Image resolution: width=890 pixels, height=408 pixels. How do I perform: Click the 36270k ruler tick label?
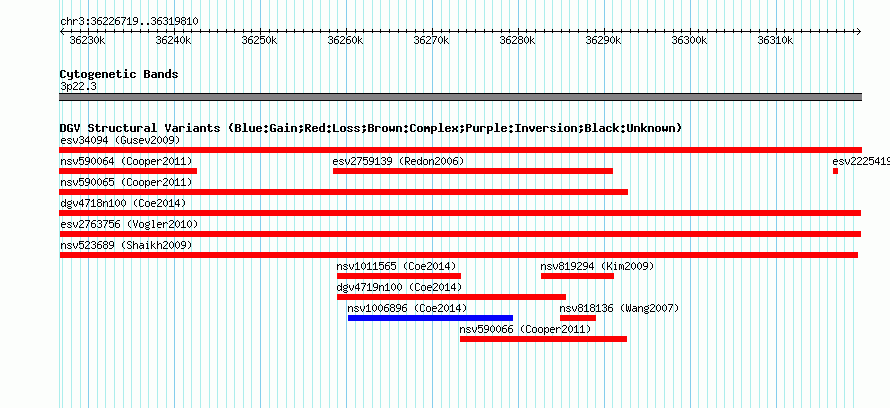[x=431, y=41]
